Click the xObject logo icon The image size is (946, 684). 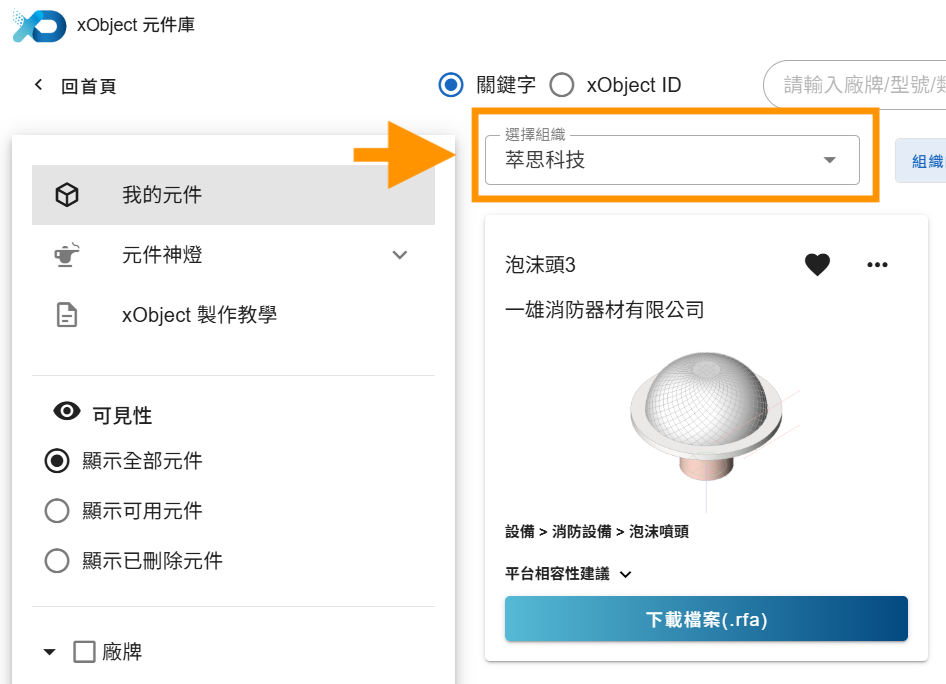coord(39,25)
